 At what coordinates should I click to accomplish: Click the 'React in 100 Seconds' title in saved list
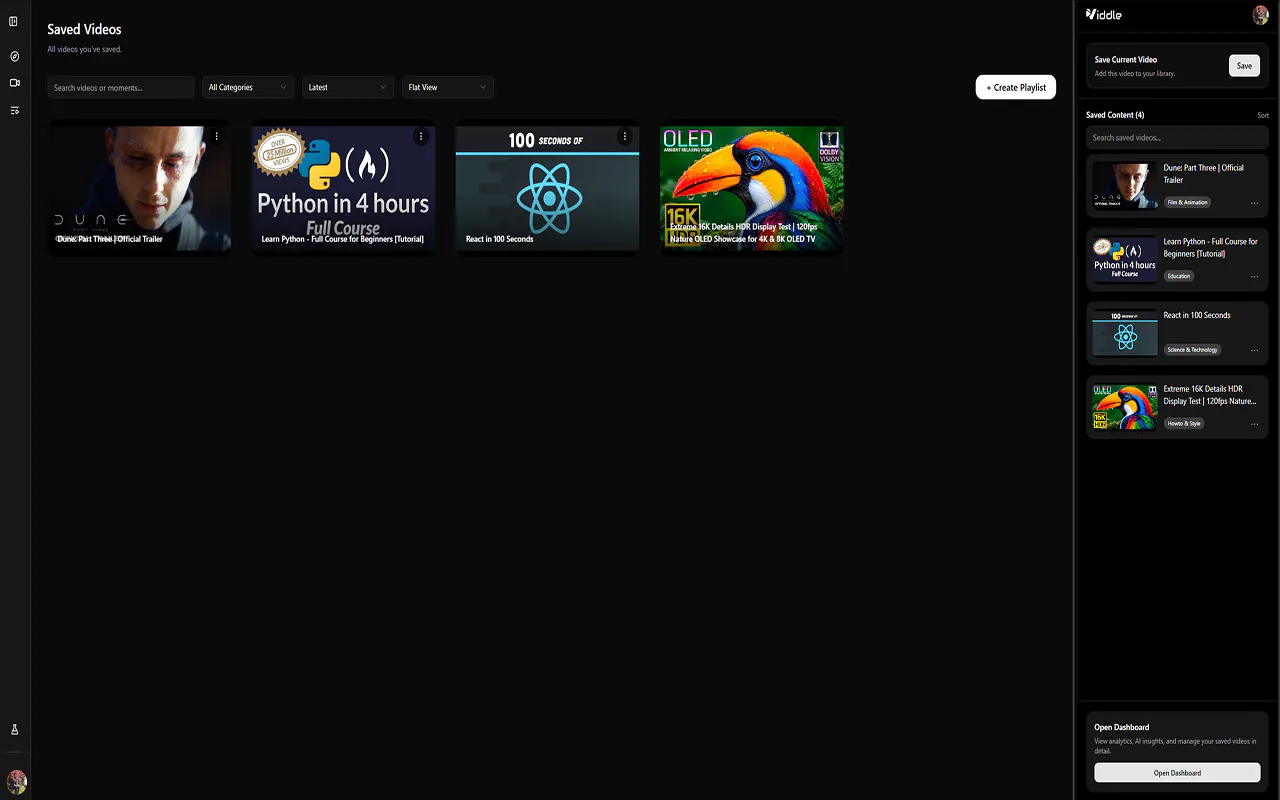tap(1197, 315)
